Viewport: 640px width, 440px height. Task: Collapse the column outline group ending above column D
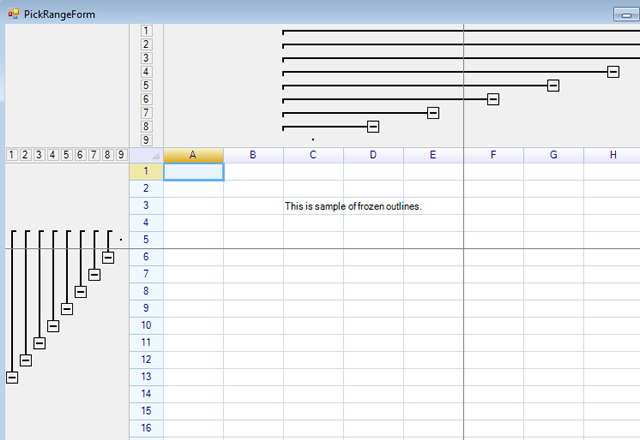coord(373,127)
